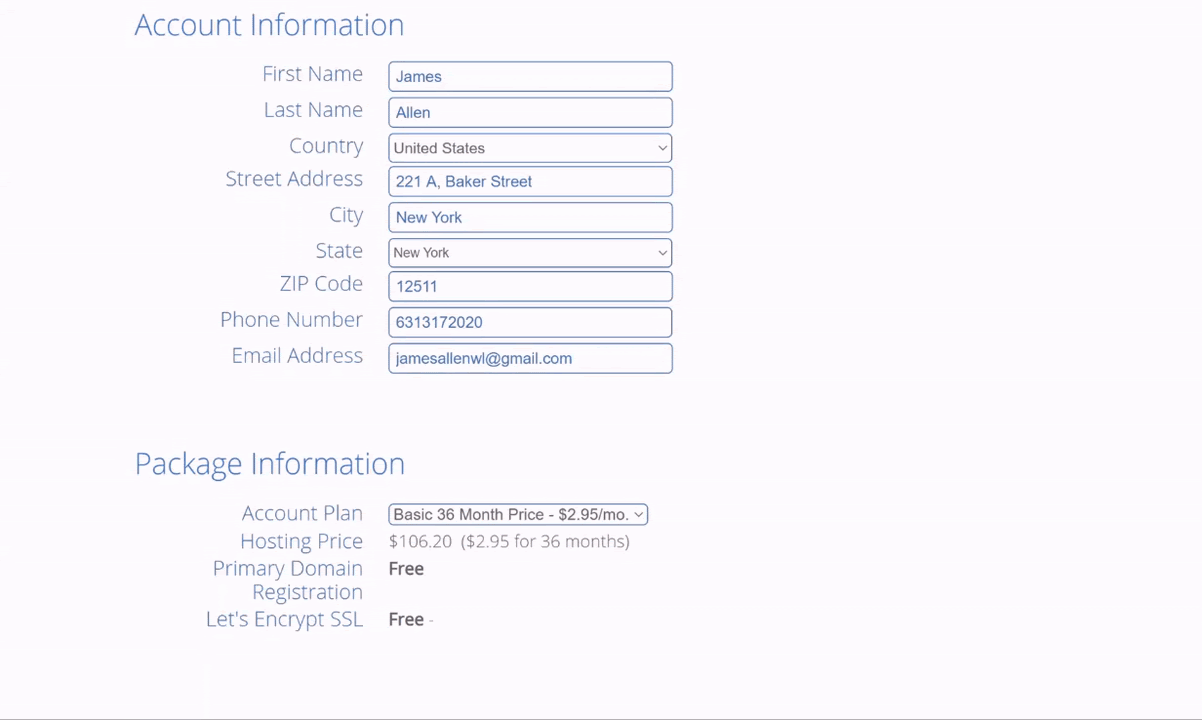The height and width of the screenshot is (720, 1202).
Task: Click the Street Address label
Action: [294, 179]
